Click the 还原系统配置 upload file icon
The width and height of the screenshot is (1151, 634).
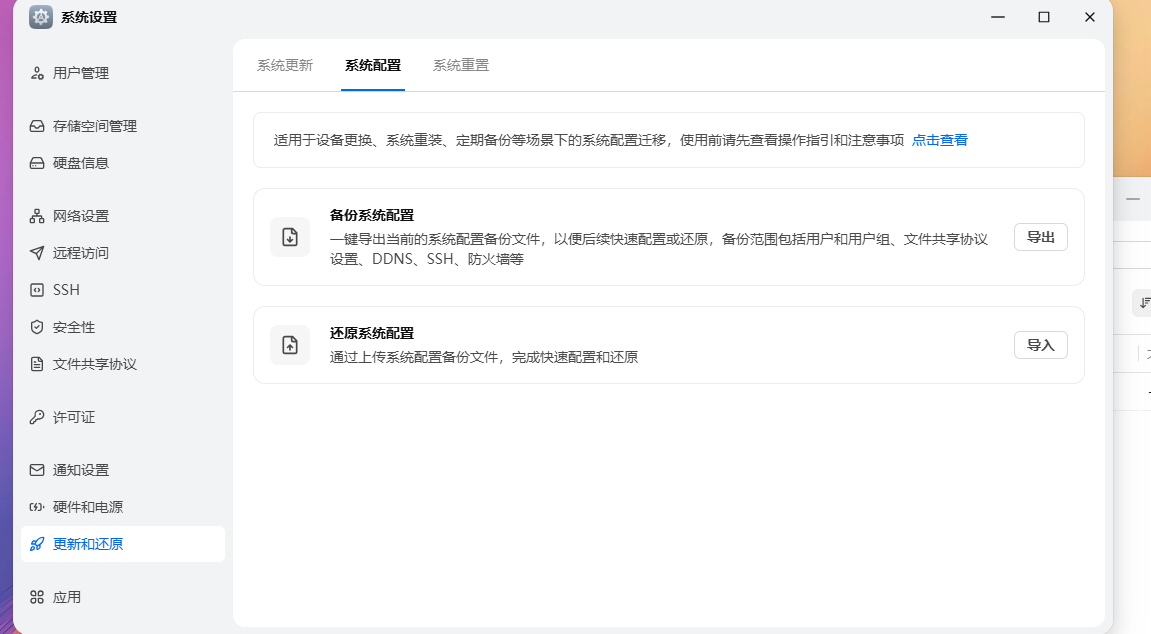[290, 345]
